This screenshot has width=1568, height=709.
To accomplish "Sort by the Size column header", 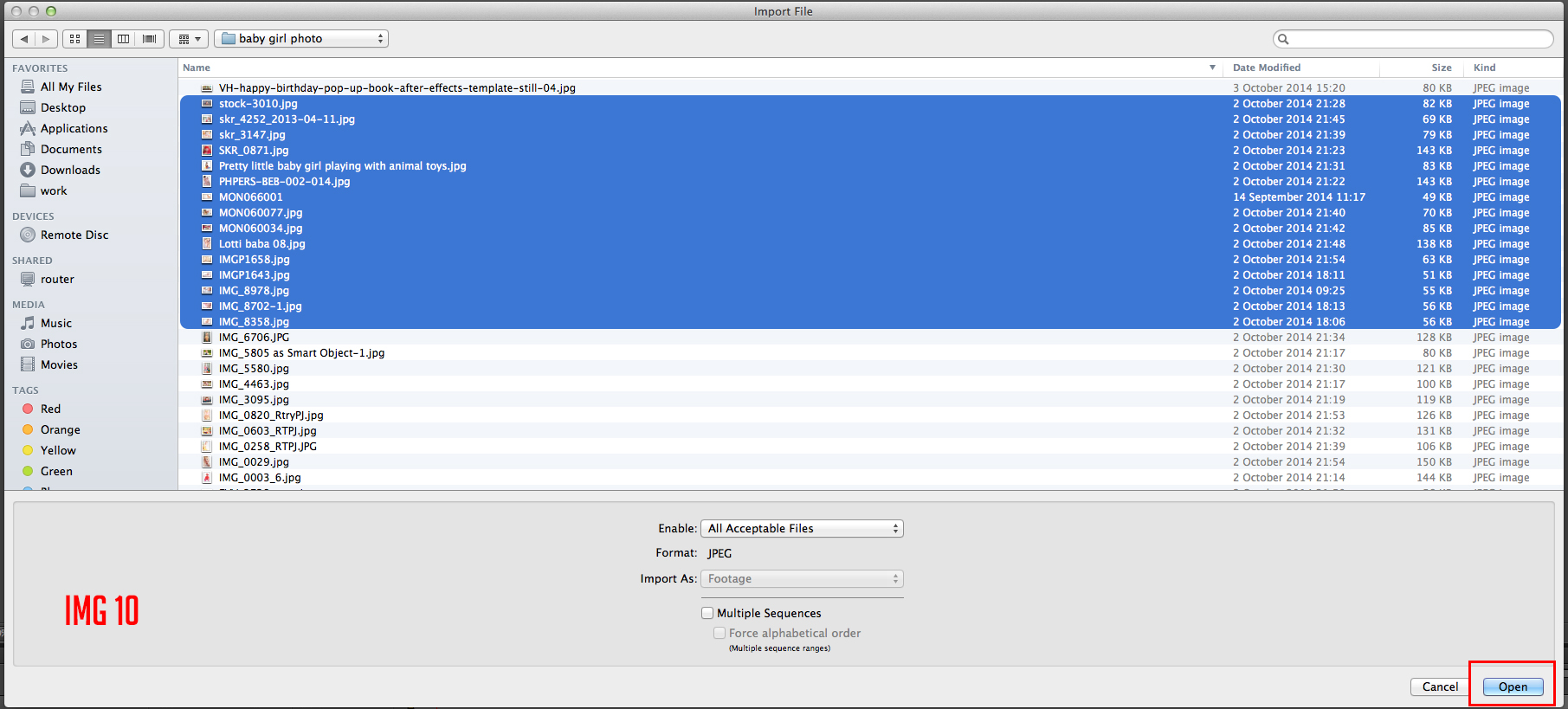I will pos(1422,68).
